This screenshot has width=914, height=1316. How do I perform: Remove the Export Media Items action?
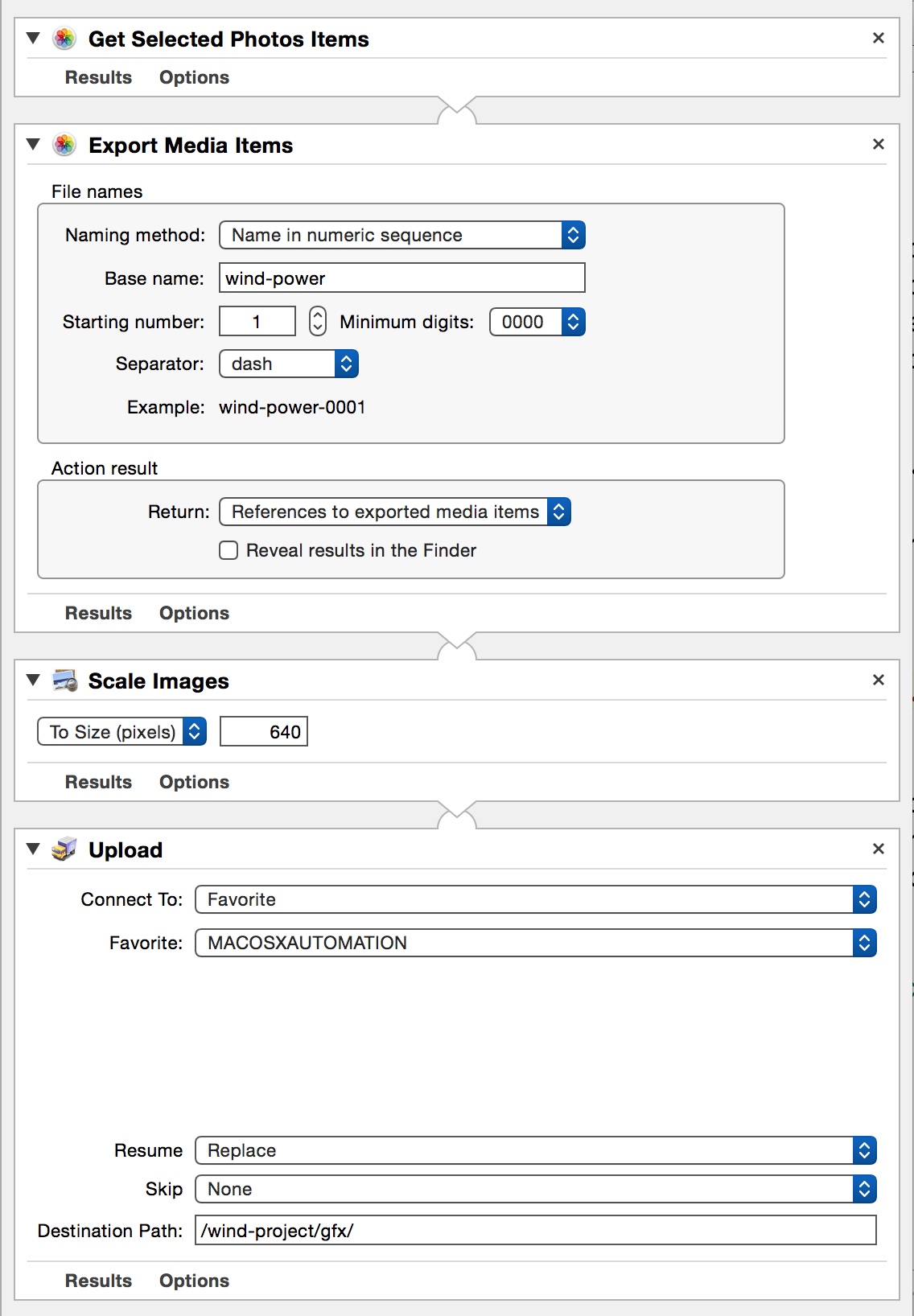click(879, 144)
